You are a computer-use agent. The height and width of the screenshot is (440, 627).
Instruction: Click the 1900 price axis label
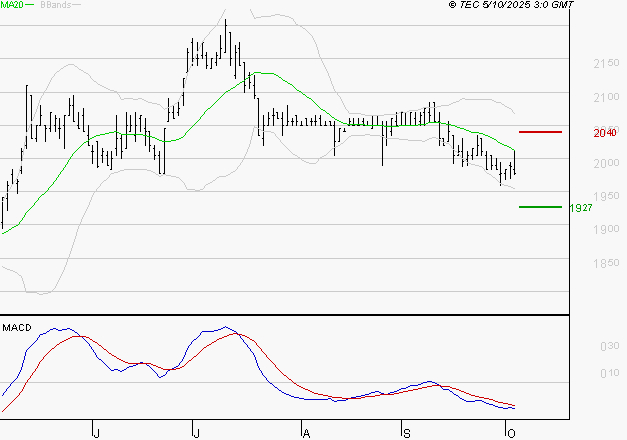pos(606,229)
